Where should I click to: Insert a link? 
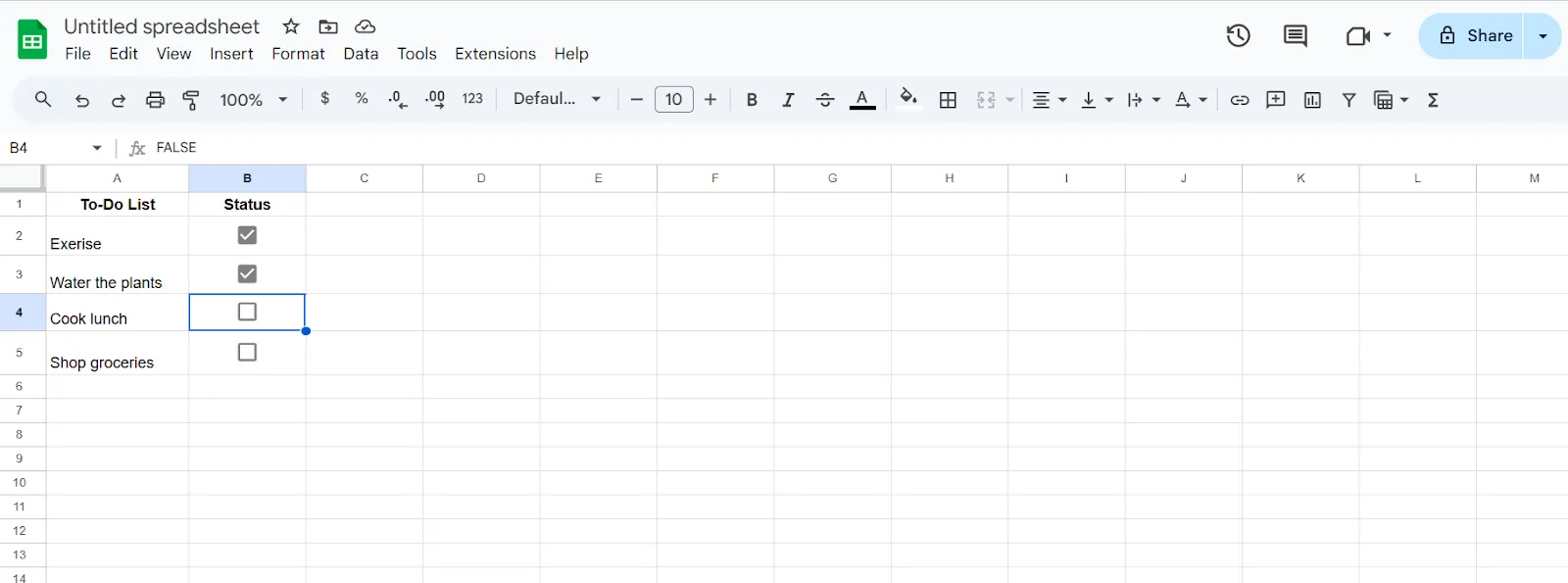tap(1240, 100)
